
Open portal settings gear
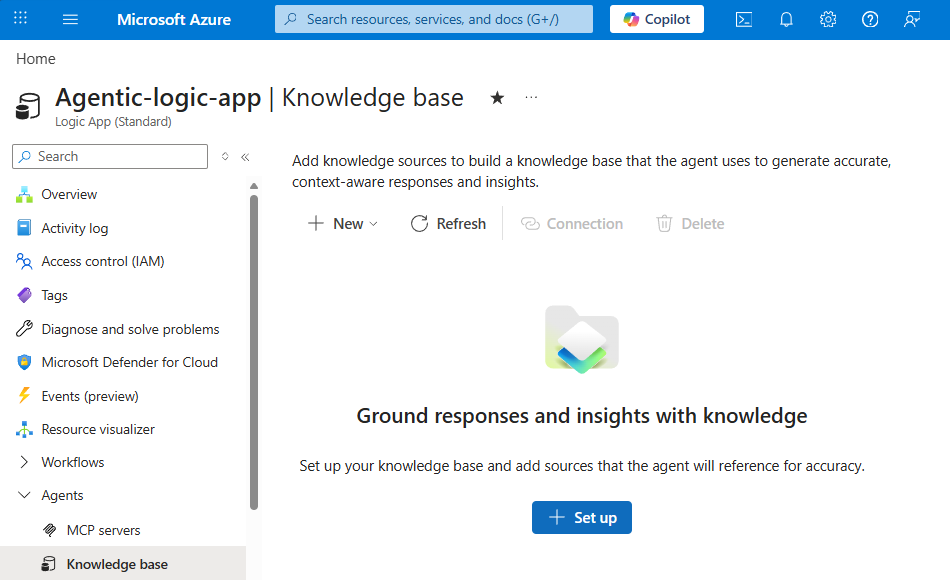tap(828, 19)
